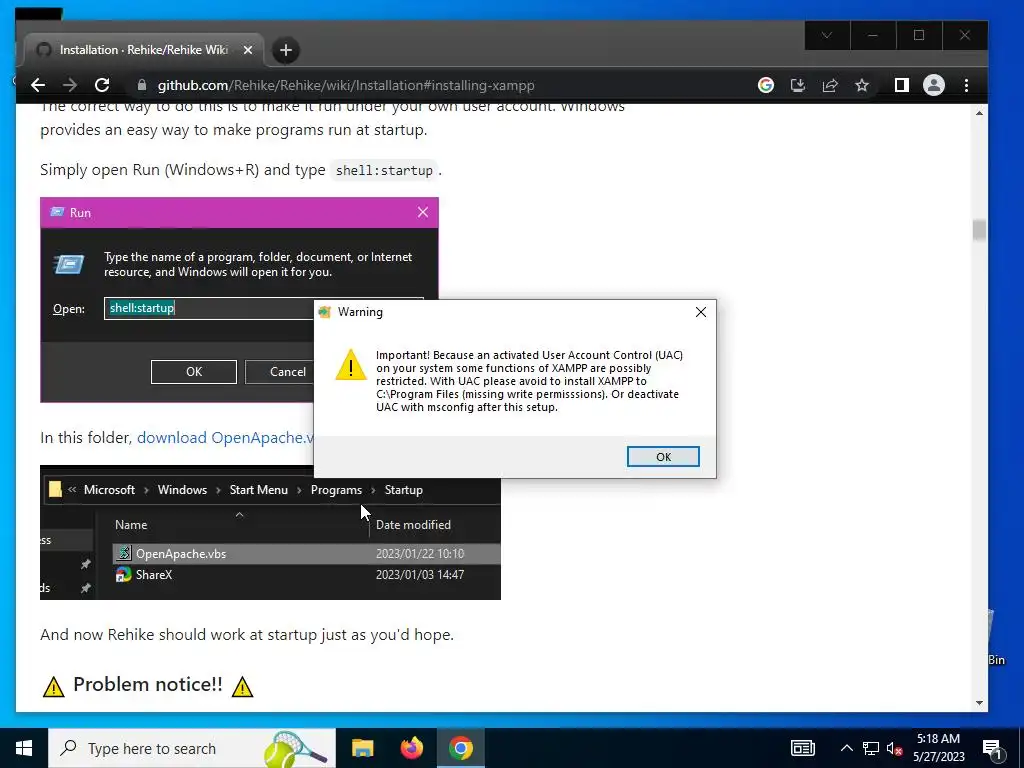Image resolution: width=1024 pixels, height=768 pixels.
Task: Open the Chrome three-dot menu
Action: coord(967,85)
